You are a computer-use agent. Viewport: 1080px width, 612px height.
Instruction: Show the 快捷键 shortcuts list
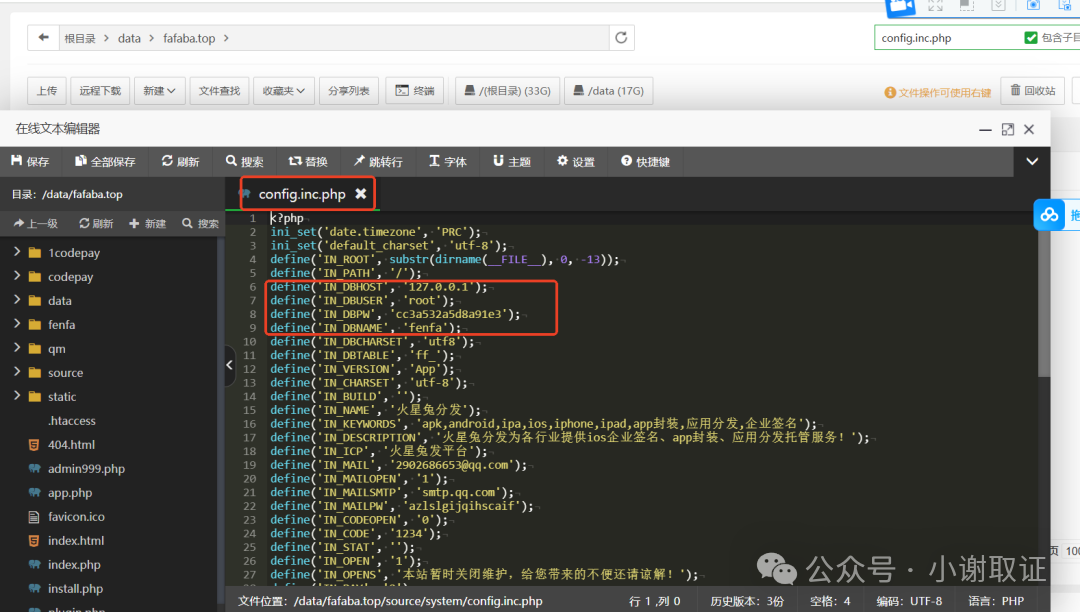point(645,162)
